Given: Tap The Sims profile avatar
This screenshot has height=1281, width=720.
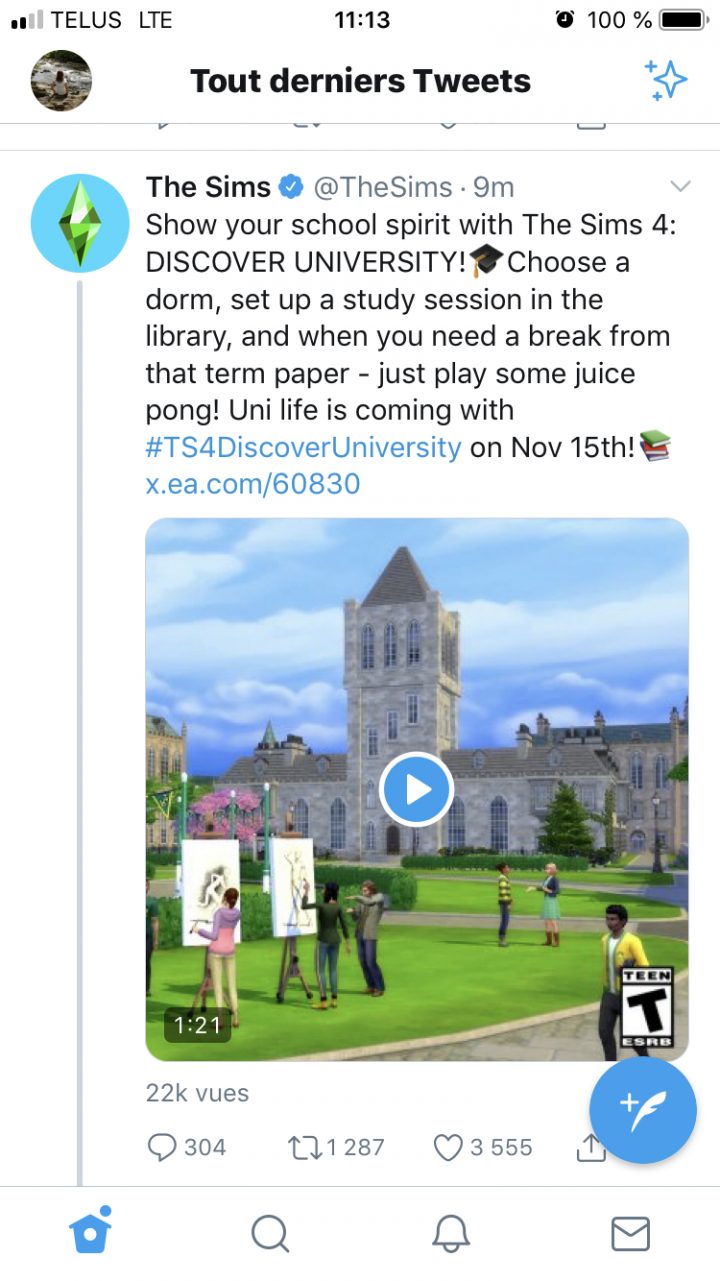Looking at the screenshot, I should pos(80,222).
